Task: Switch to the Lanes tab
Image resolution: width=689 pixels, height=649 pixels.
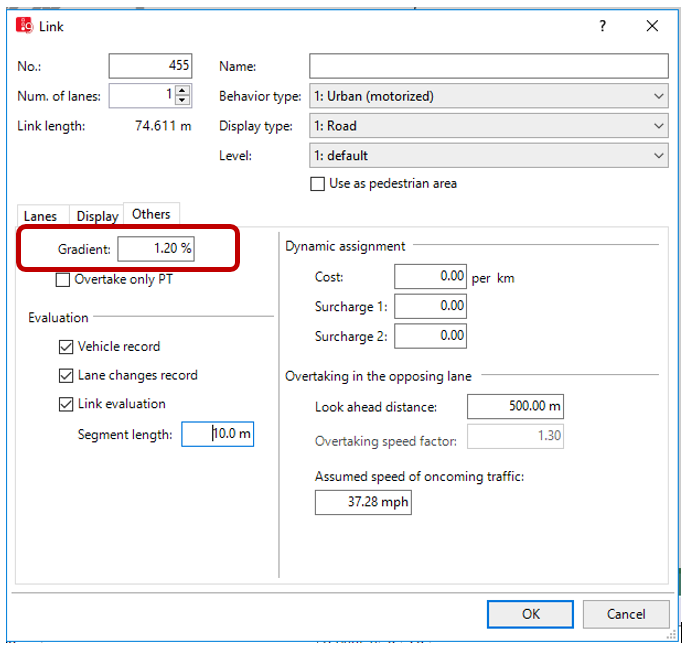Action: coord(40,216)
